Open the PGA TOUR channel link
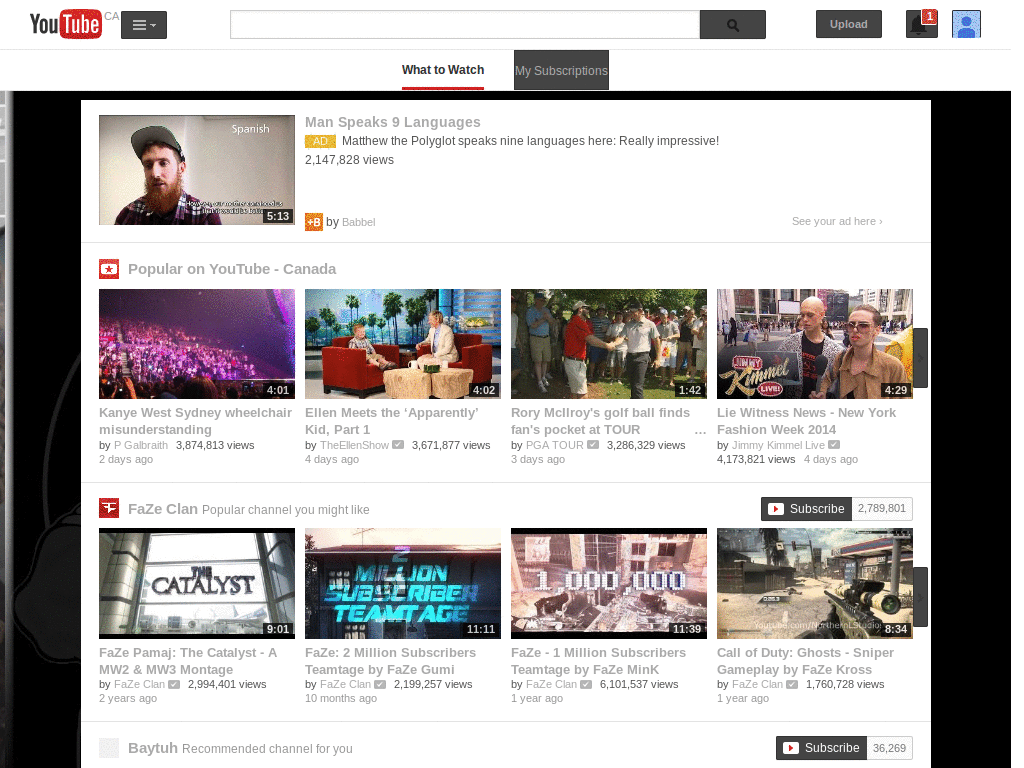This screenshot has width=1024, height=768. [554, 445]
